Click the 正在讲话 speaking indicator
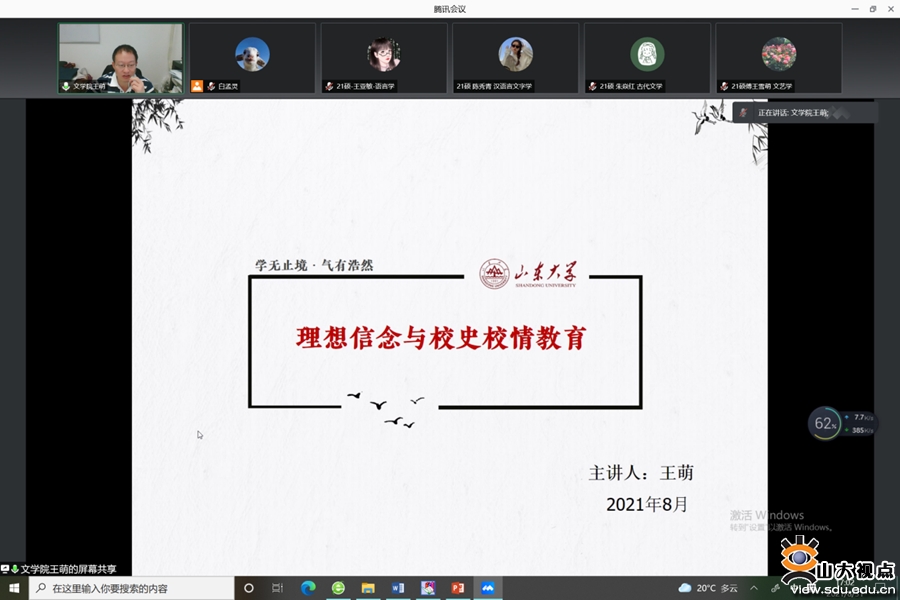 [x=805, y=113]
